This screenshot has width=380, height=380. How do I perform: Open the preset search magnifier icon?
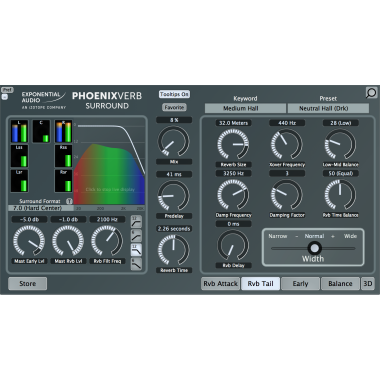tap(371, 93)
